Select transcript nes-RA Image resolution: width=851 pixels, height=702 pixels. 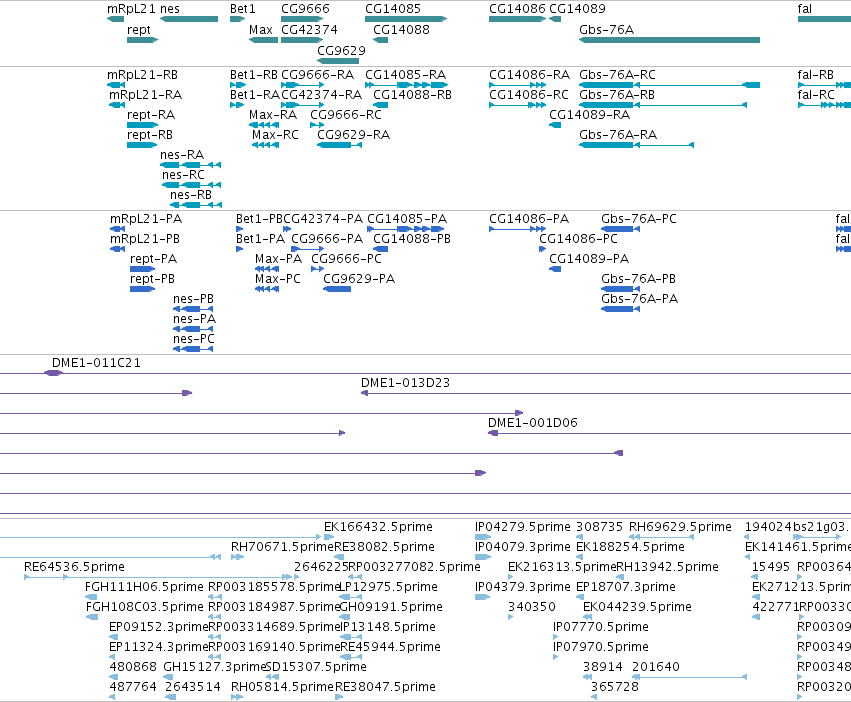click(x=182, y=155)
